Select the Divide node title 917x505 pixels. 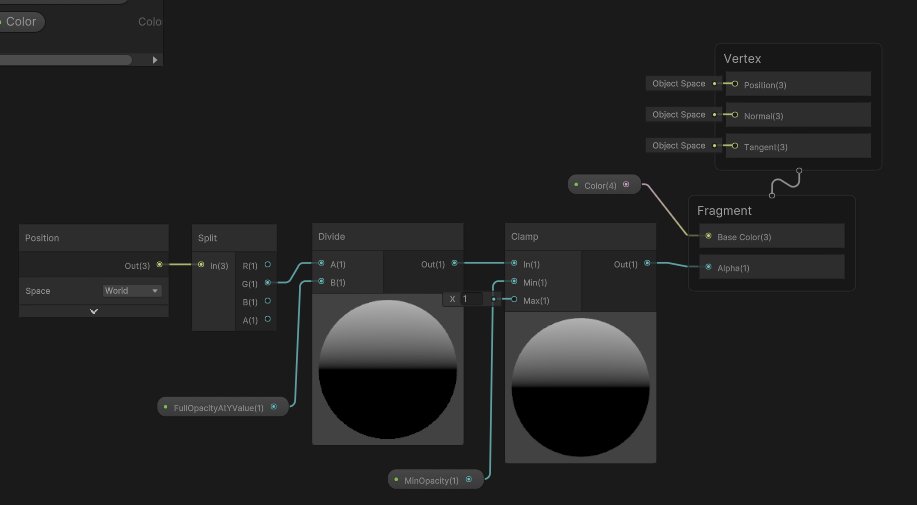click(332, 237)
